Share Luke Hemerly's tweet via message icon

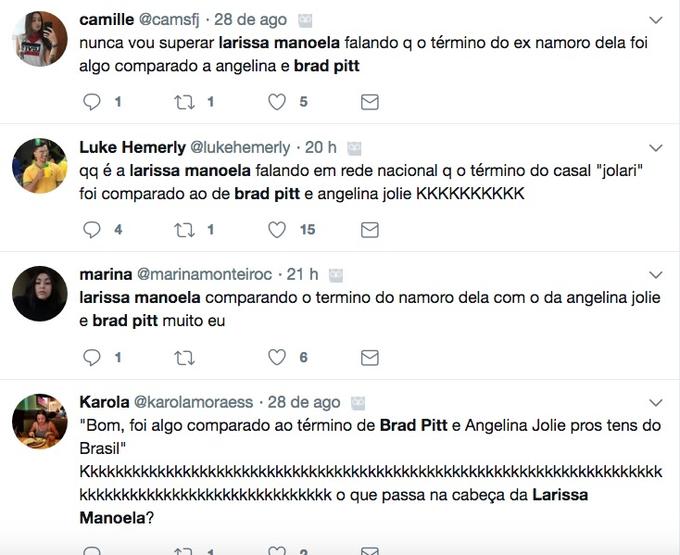[369, 230]
